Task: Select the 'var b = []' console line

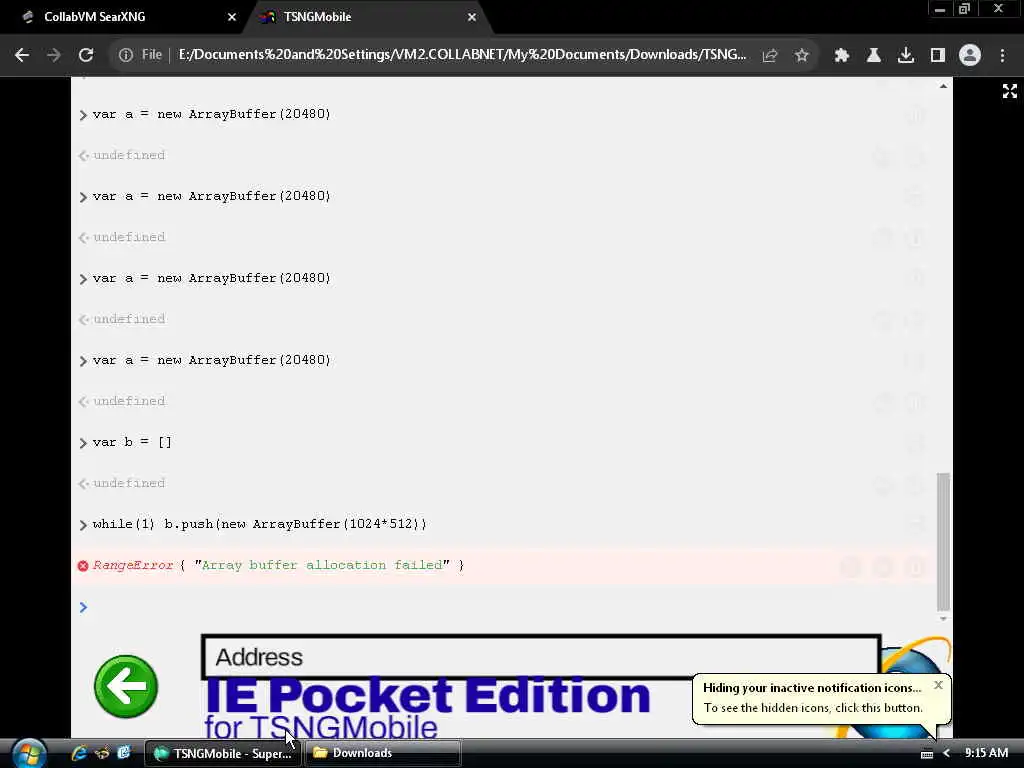Action: [x=132, y=442]
